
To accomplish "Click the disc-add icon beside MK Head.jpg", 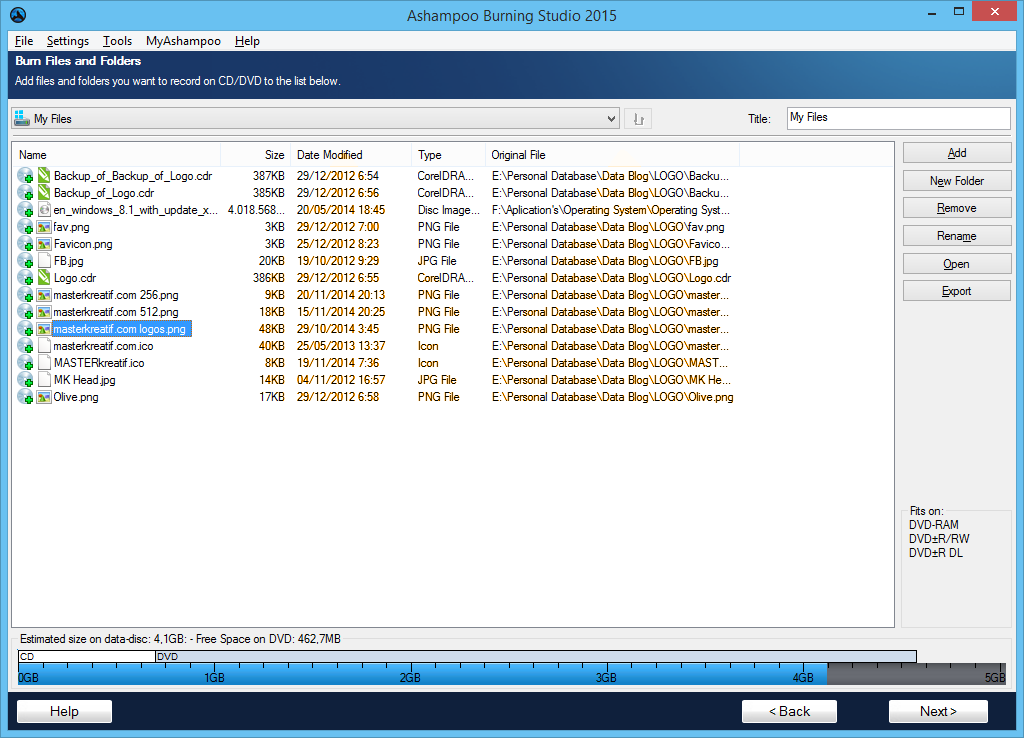I will pyautogui.click(x=25, y=379).
